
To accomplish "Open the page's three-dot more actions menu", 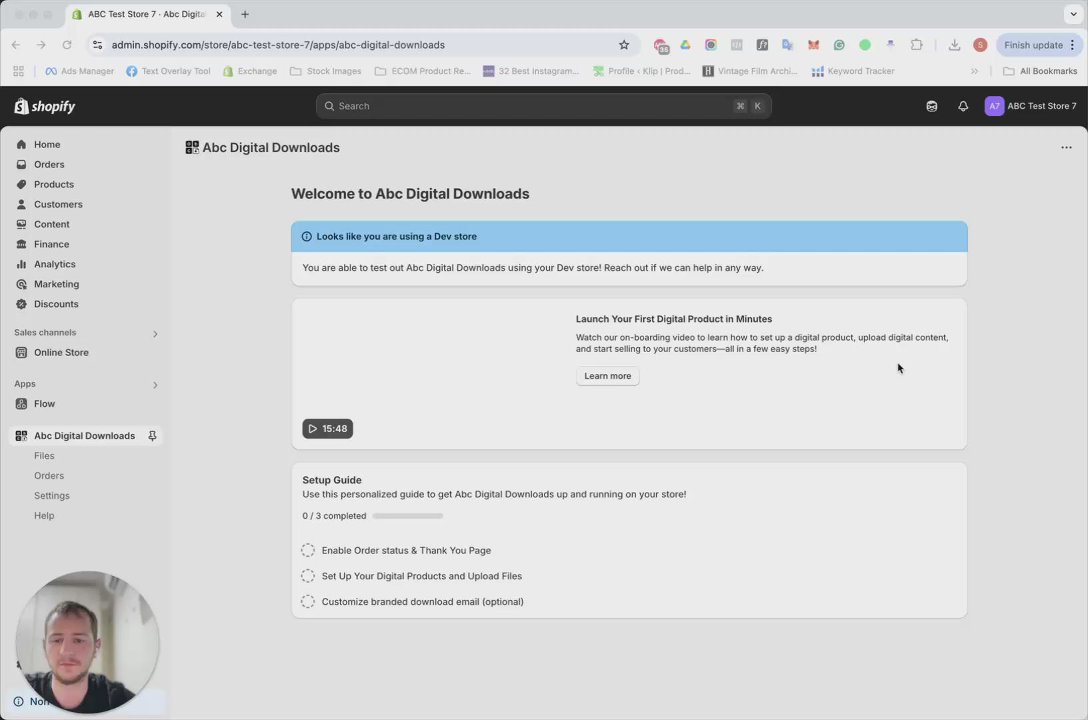I will [x=1066, y=148].
